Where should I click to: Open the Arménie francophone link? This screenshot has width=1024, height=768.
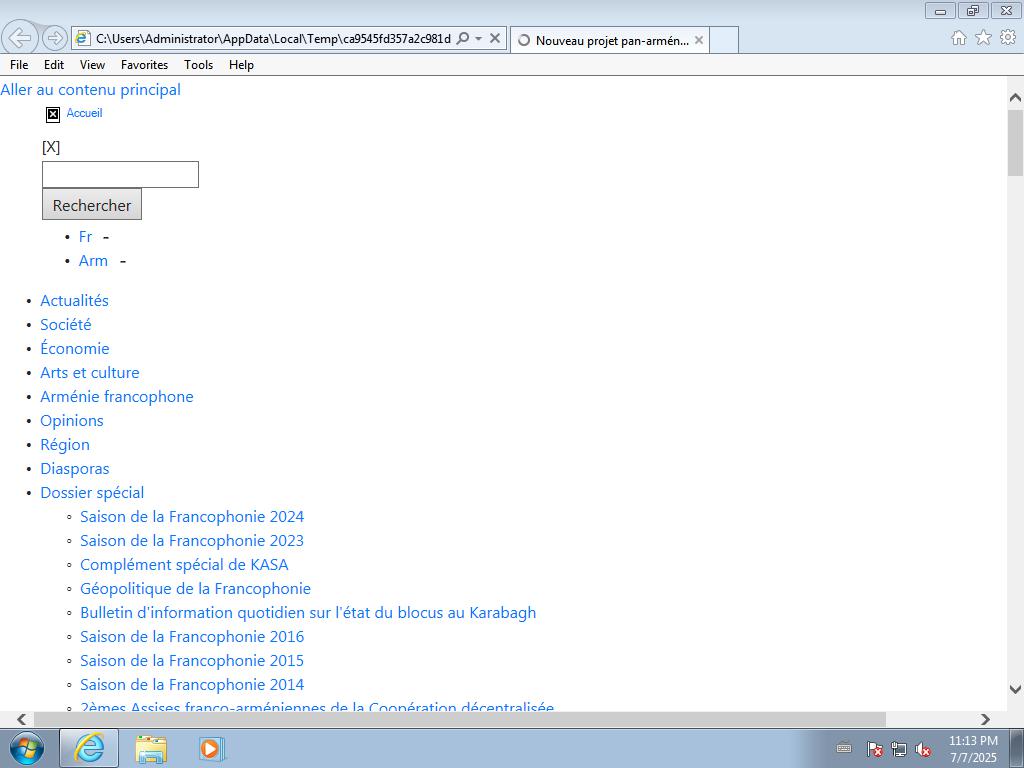click(116, 397)
